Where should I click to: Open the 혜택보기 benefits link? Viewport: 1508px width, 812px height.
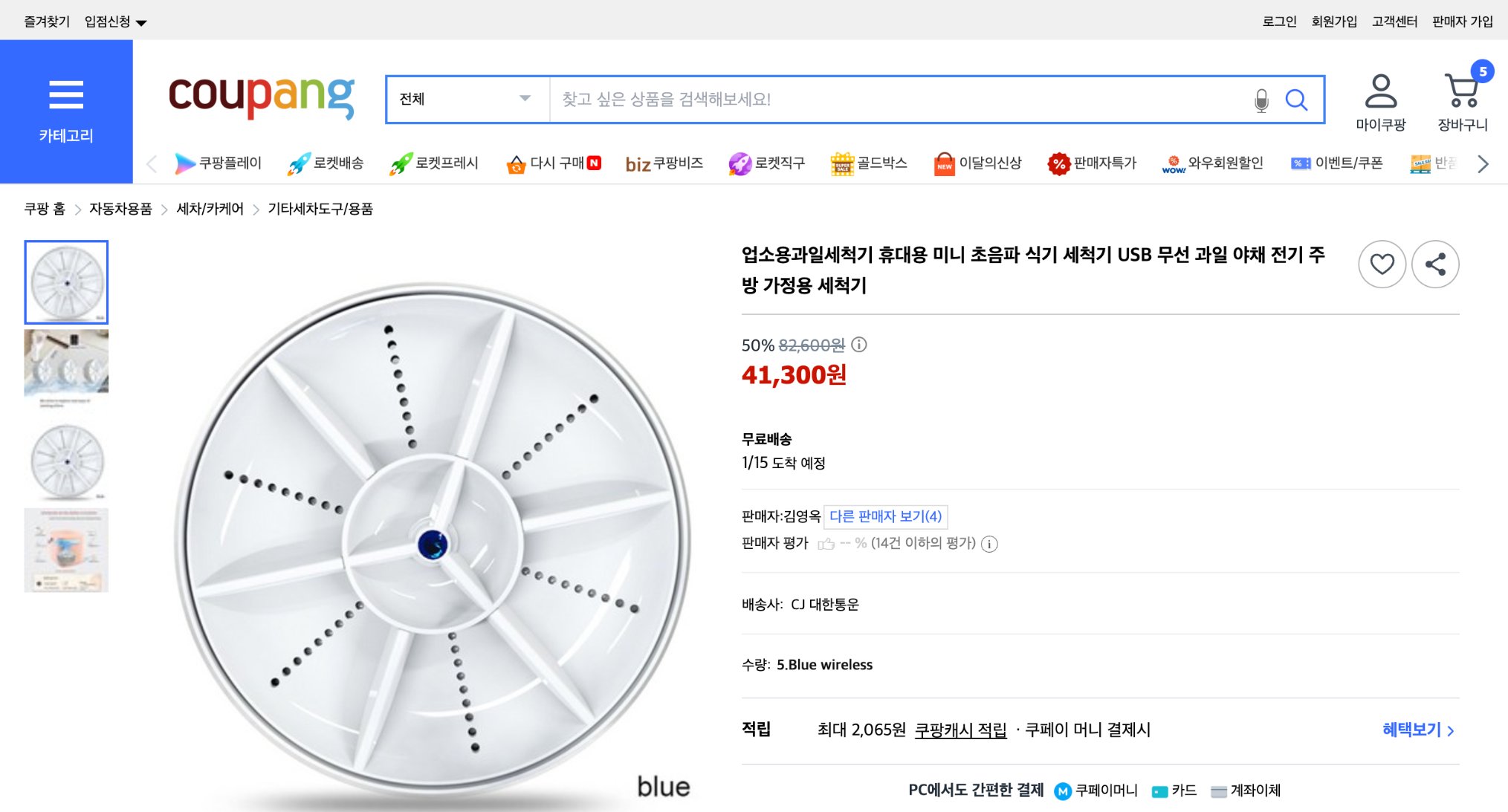pos(1411,730)
